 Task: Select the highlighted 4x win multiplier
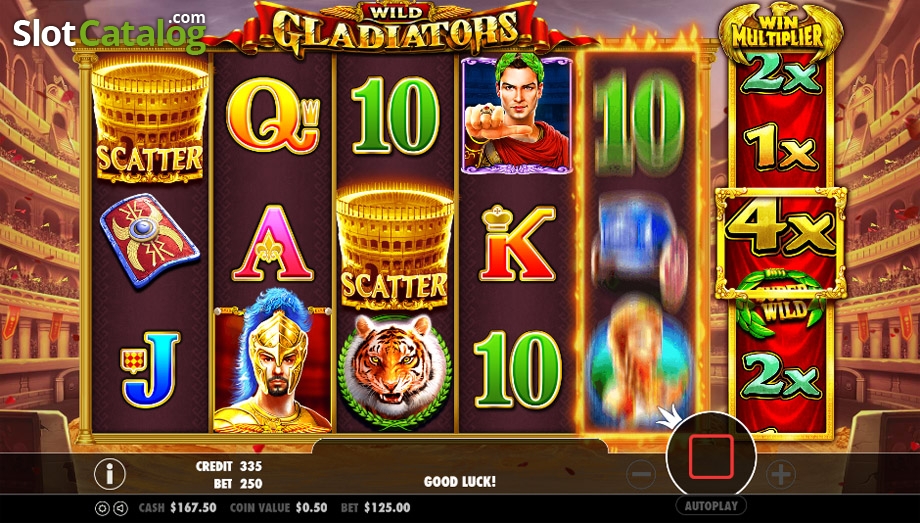click(780, 241)
